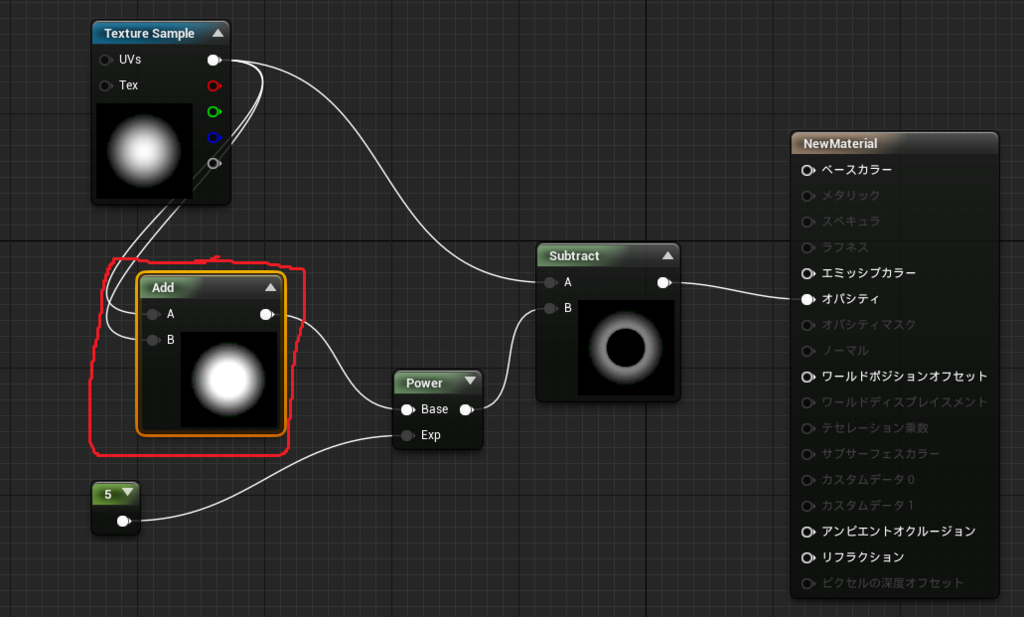Screen dimensions: 1024x617
Task: Click the ワールドポジションオフセット input pin
Action: 808,377
